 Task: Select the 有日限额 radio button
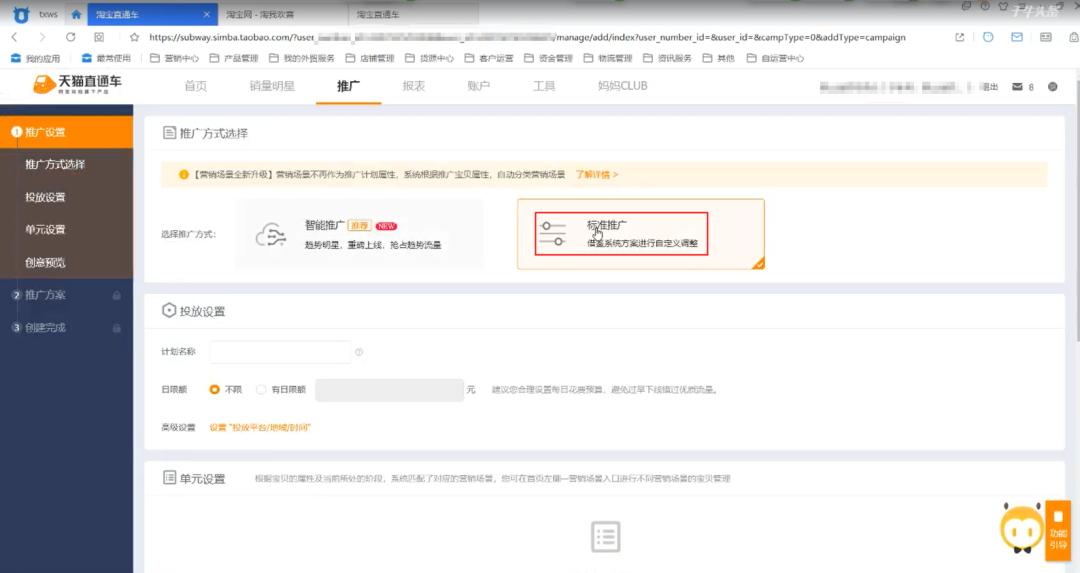(x=261, y=390)
